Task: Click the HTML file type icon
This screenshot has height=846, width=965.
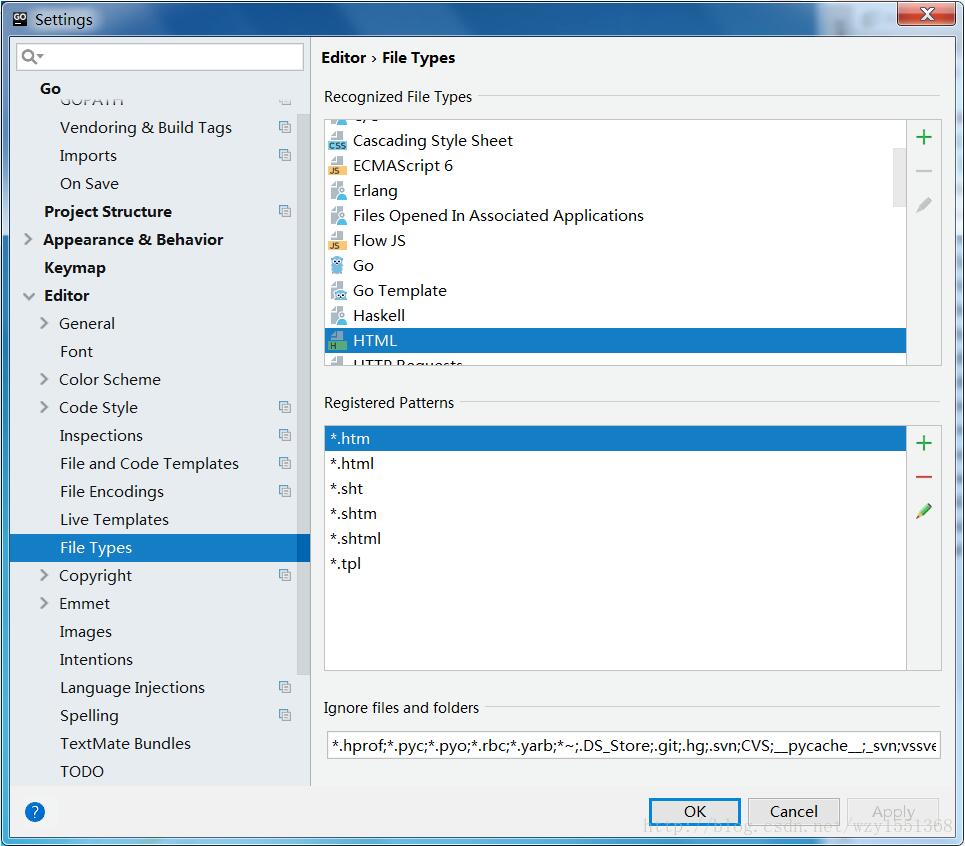Action: point(337,340)
